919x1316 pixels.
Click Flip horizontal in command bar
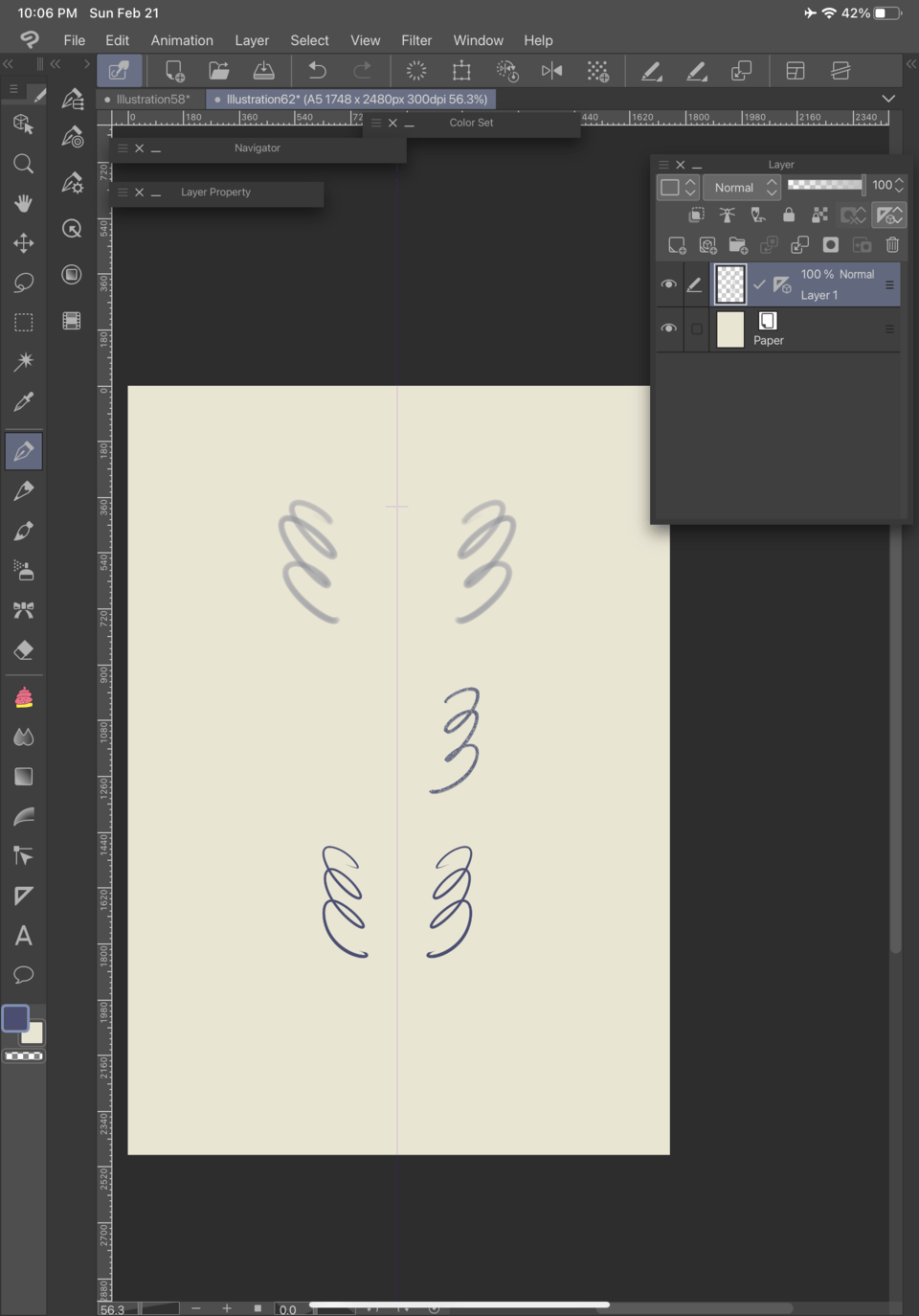(x=552, y=71)
